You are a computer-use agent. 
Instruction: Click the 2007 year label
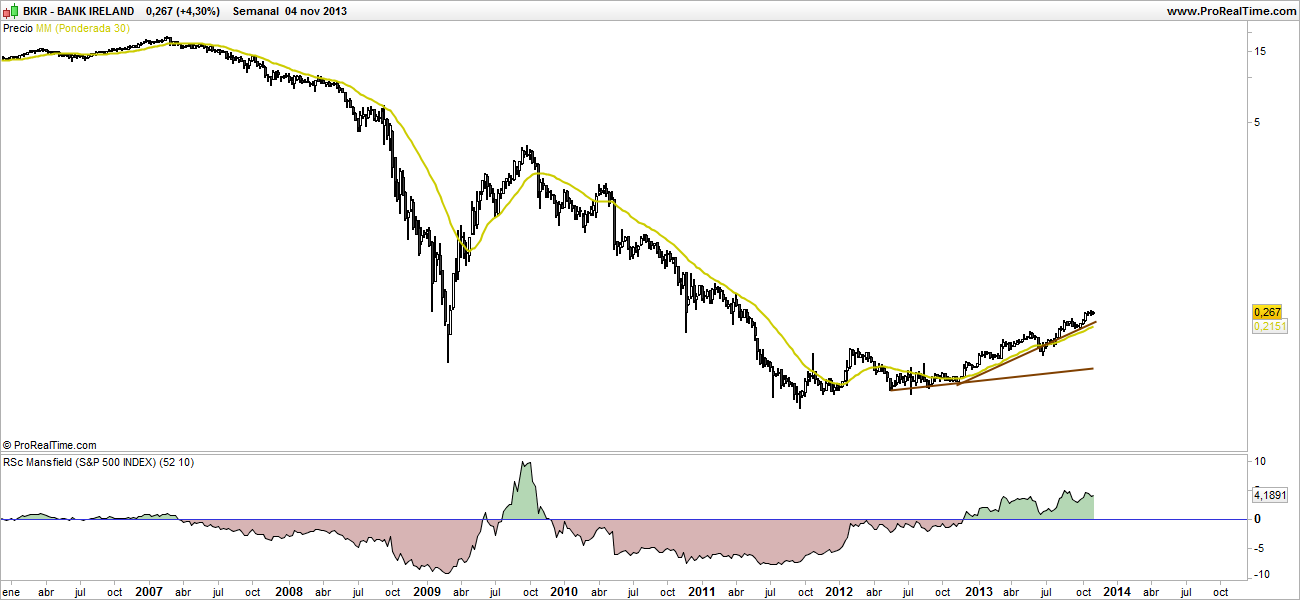pos(149,591)
